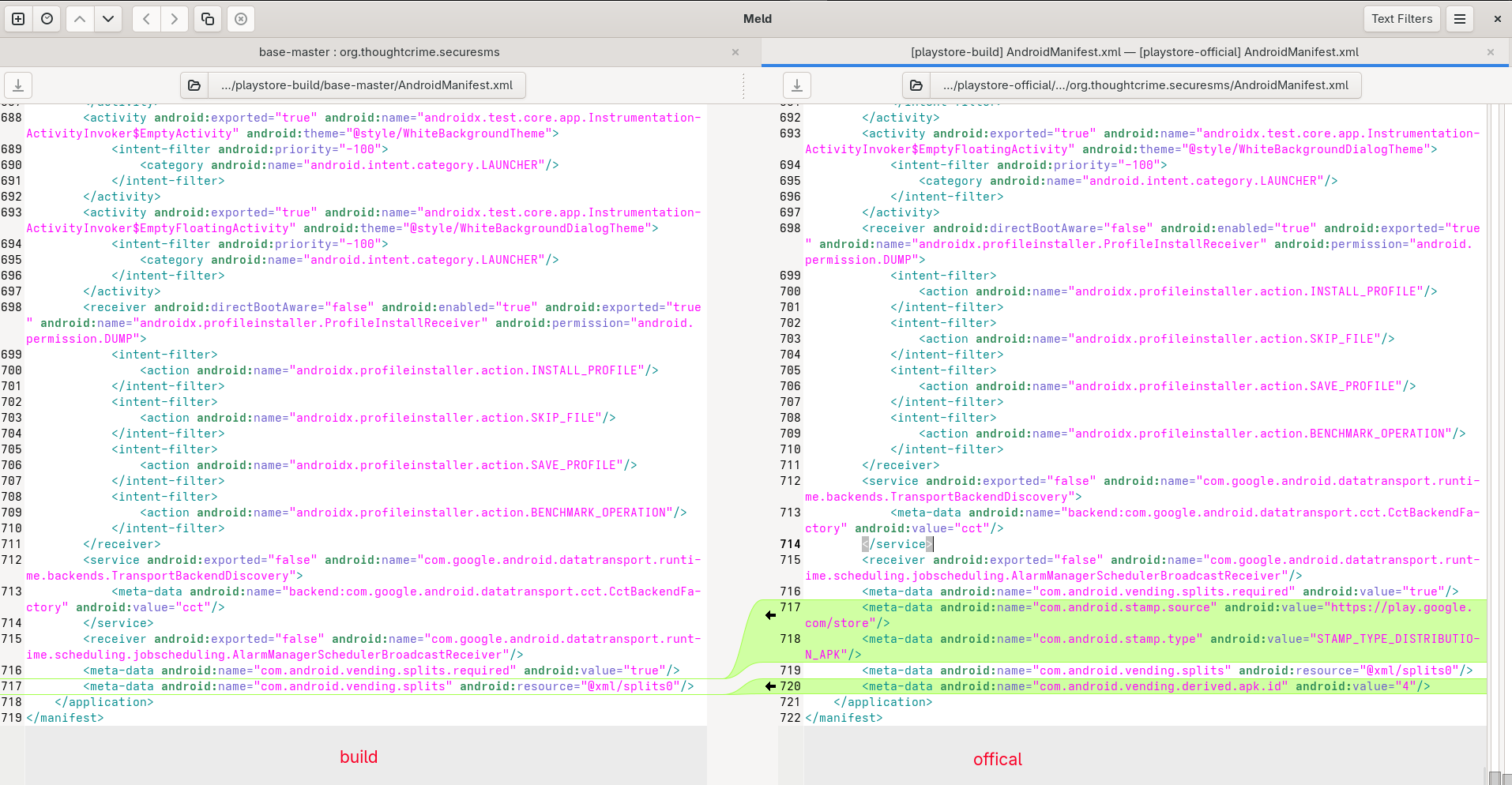Viewport: 1512px width, 785px height.
Task: Close the Meld window
Action: pyautogui.click(x=1497, y=19)
